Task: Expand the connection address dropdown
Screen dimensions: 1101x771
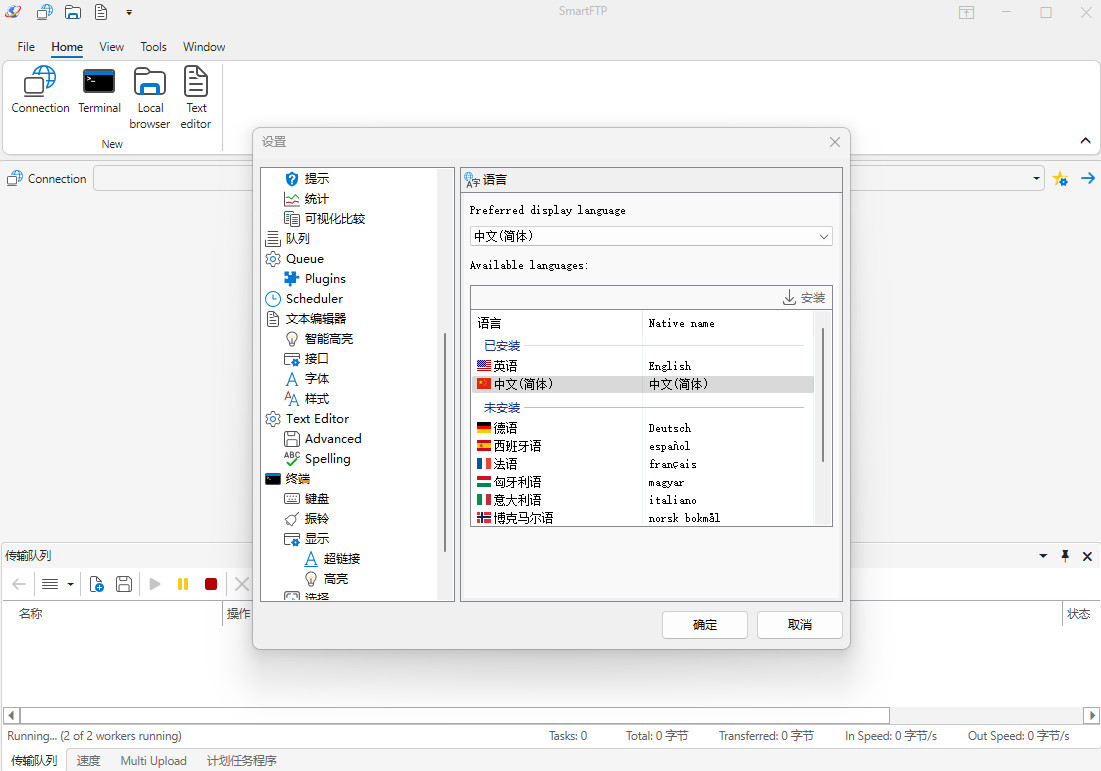Action: point(1036,178)
